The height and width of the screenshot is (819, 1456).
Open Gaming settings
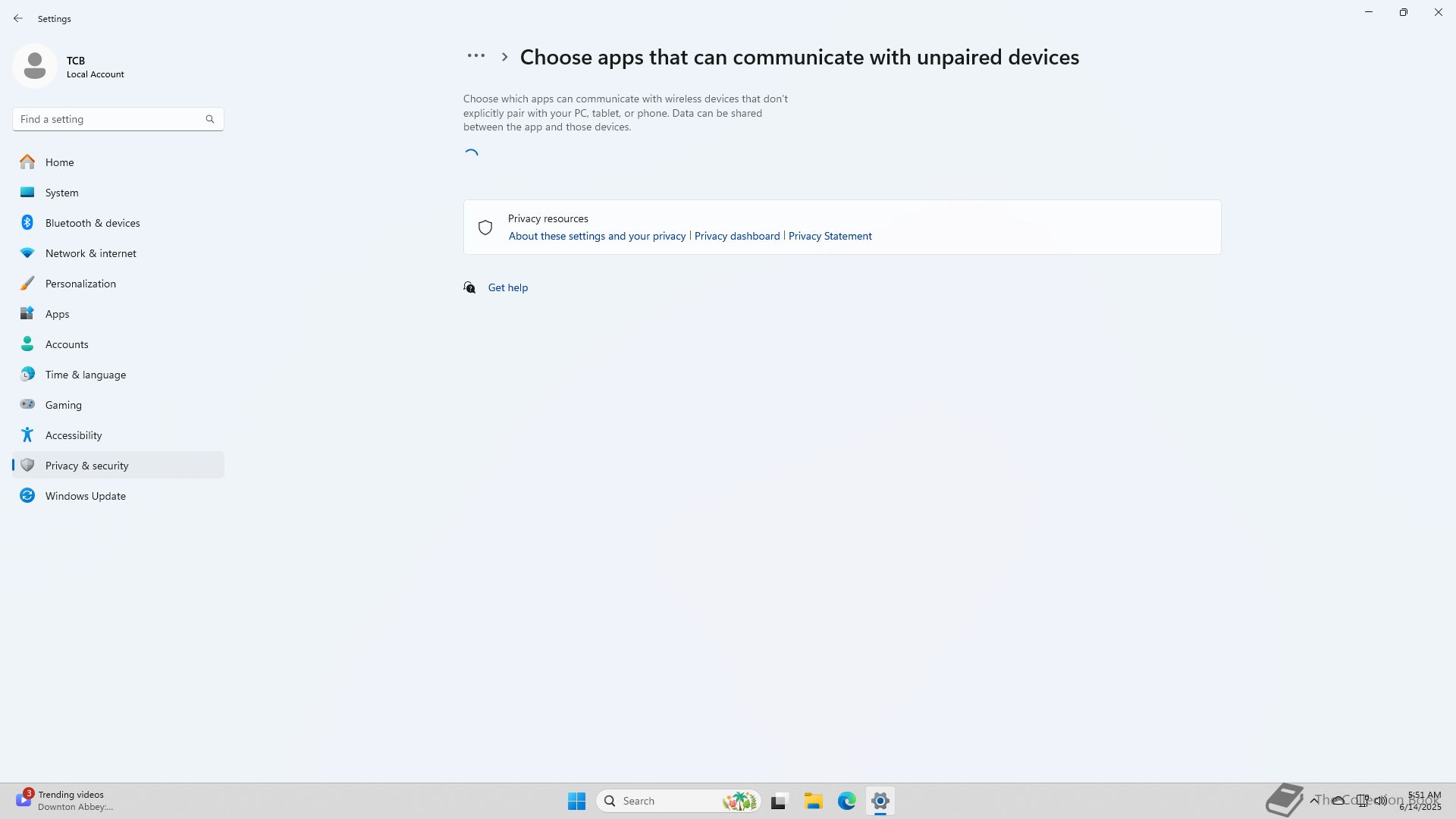pos(63,405)
